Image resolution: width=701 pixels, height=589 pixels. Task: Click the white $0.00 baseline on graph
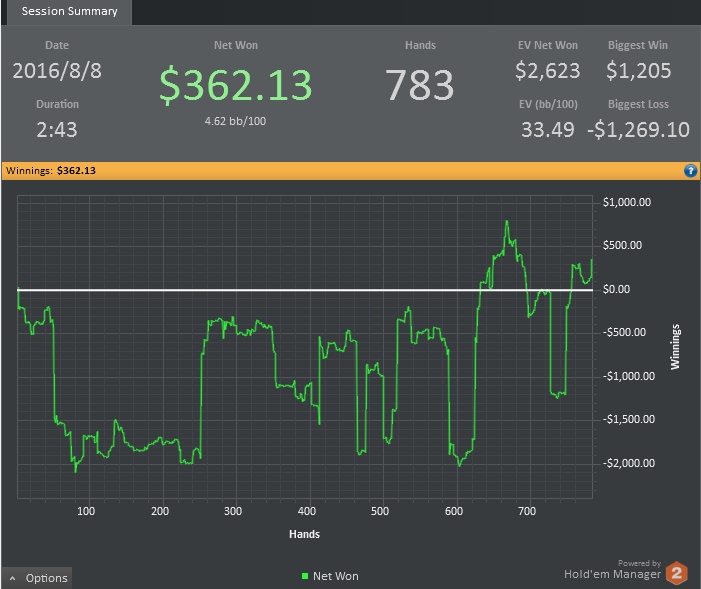click(x=305, y=290)
